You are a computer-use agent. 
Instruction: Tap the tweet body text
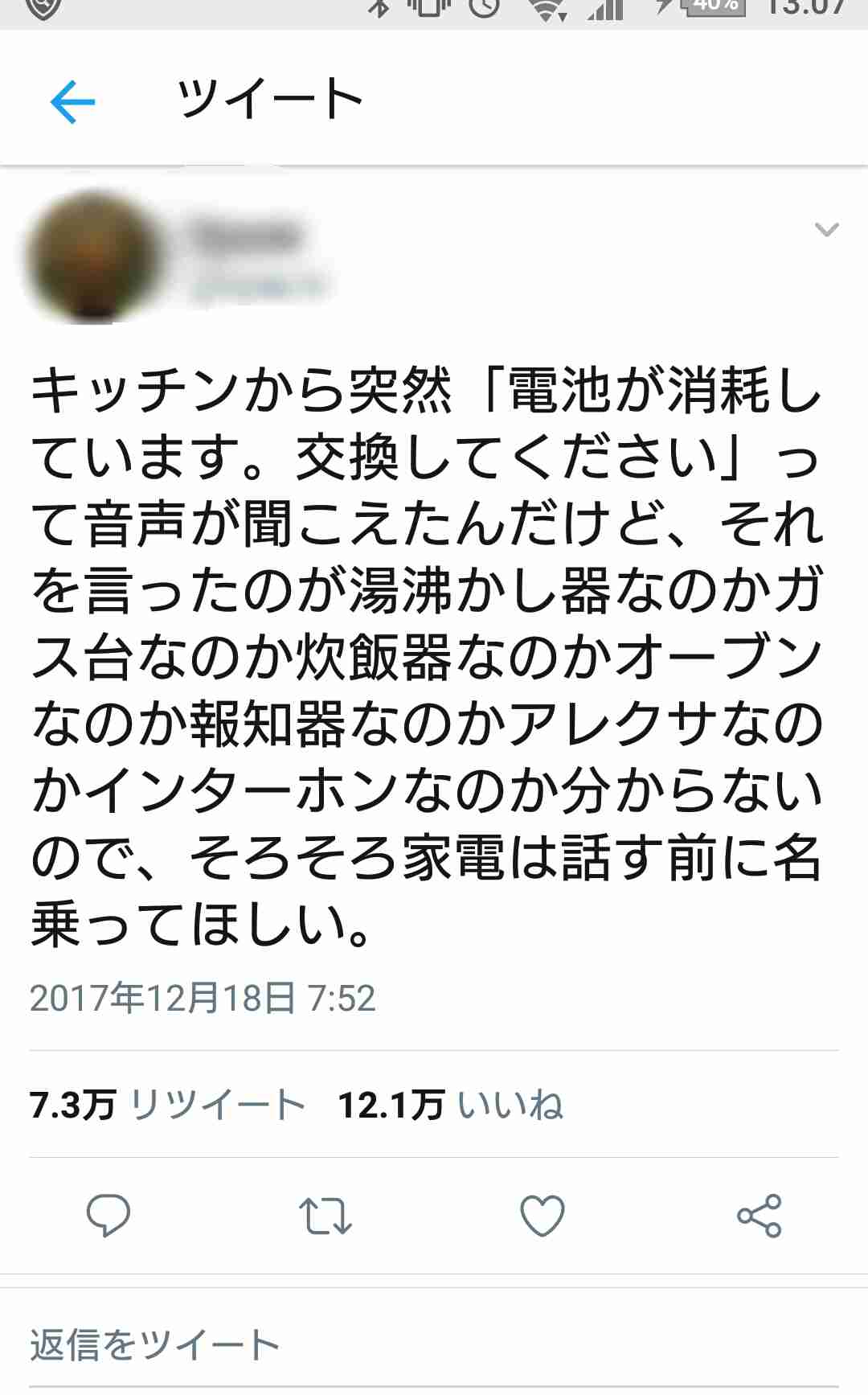(x=426, y=656)
